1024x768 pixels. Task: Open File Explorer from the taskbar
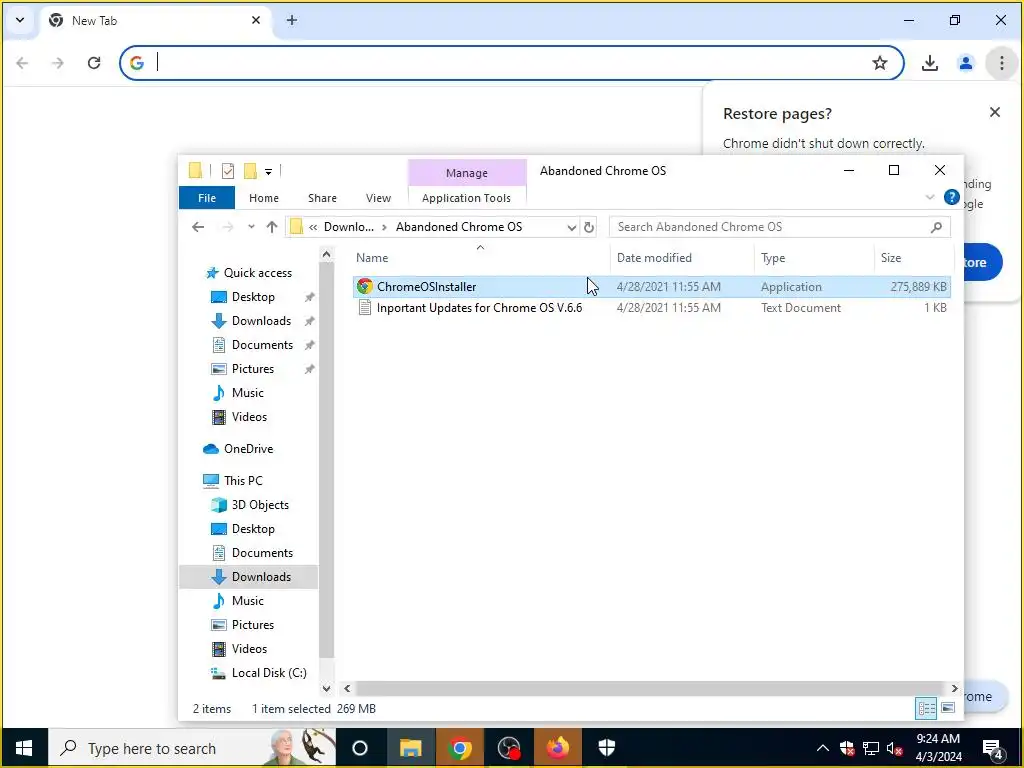411,748
